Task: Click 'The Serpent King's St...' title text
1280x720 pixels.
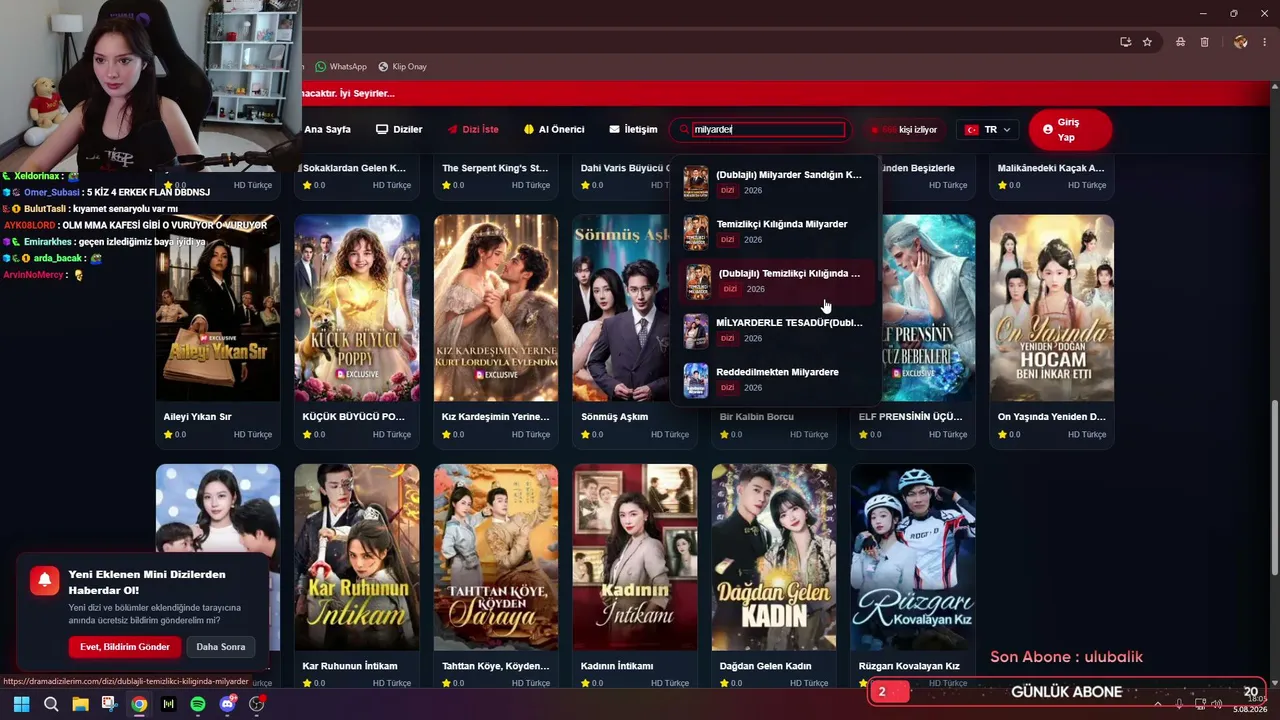Action: click(x=495, y=168)
